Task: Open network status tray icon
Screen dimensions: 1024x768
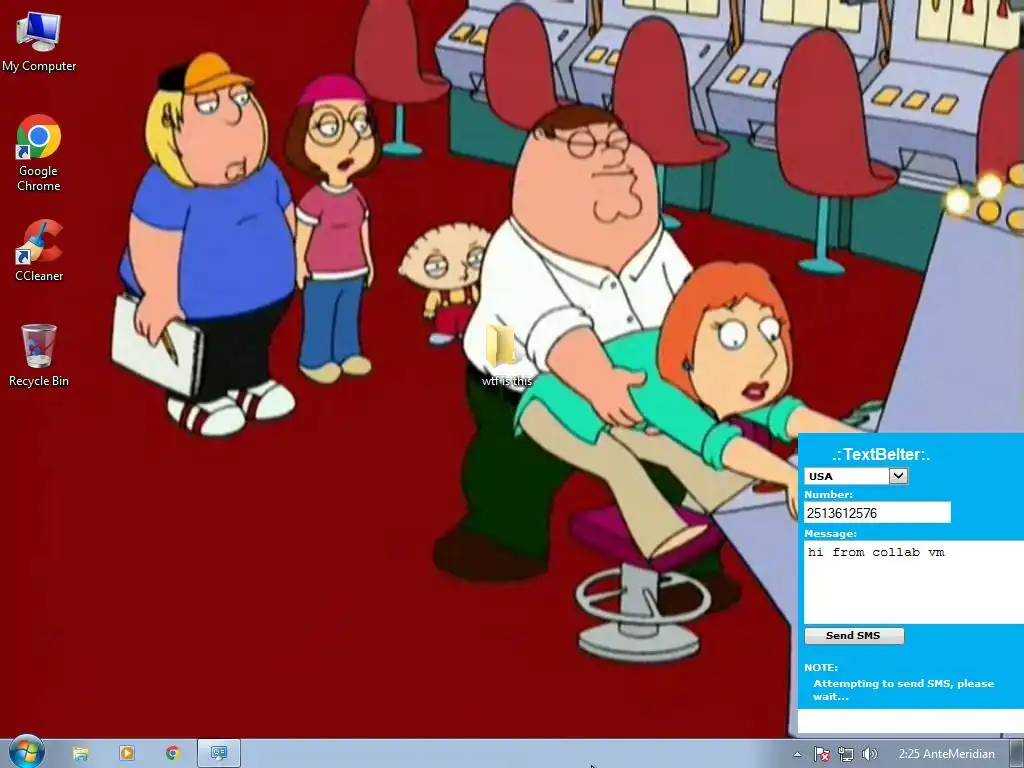Action: [846, 754]
